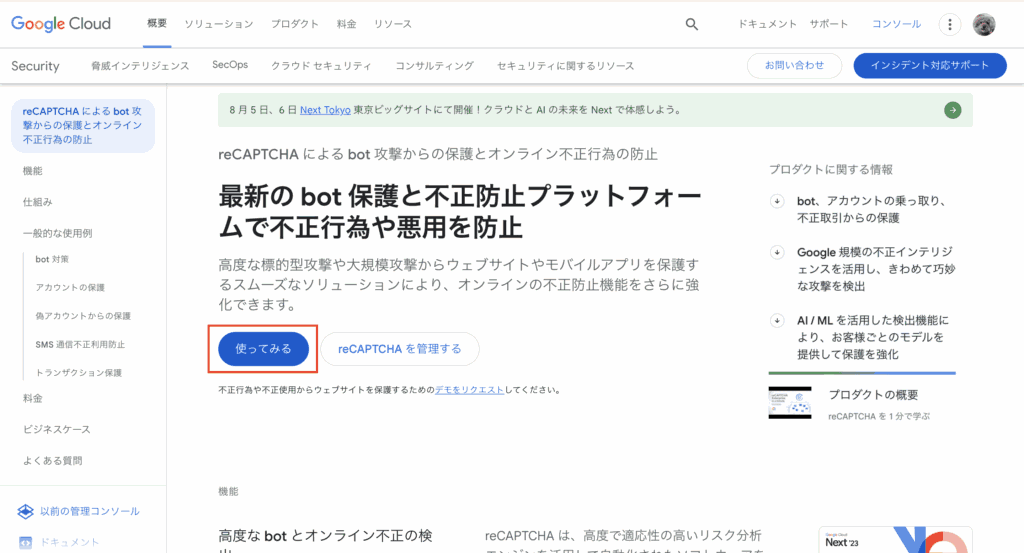Jump to 一般的な使用例 in the sidebar
The width and height of the screenshot is (1024, 553).
[57, 233]
